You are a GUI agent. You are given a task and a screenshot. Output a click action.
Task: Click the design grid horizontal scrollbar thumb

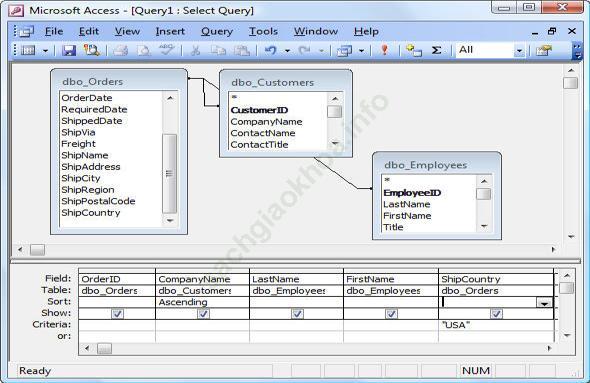[104, 349]
